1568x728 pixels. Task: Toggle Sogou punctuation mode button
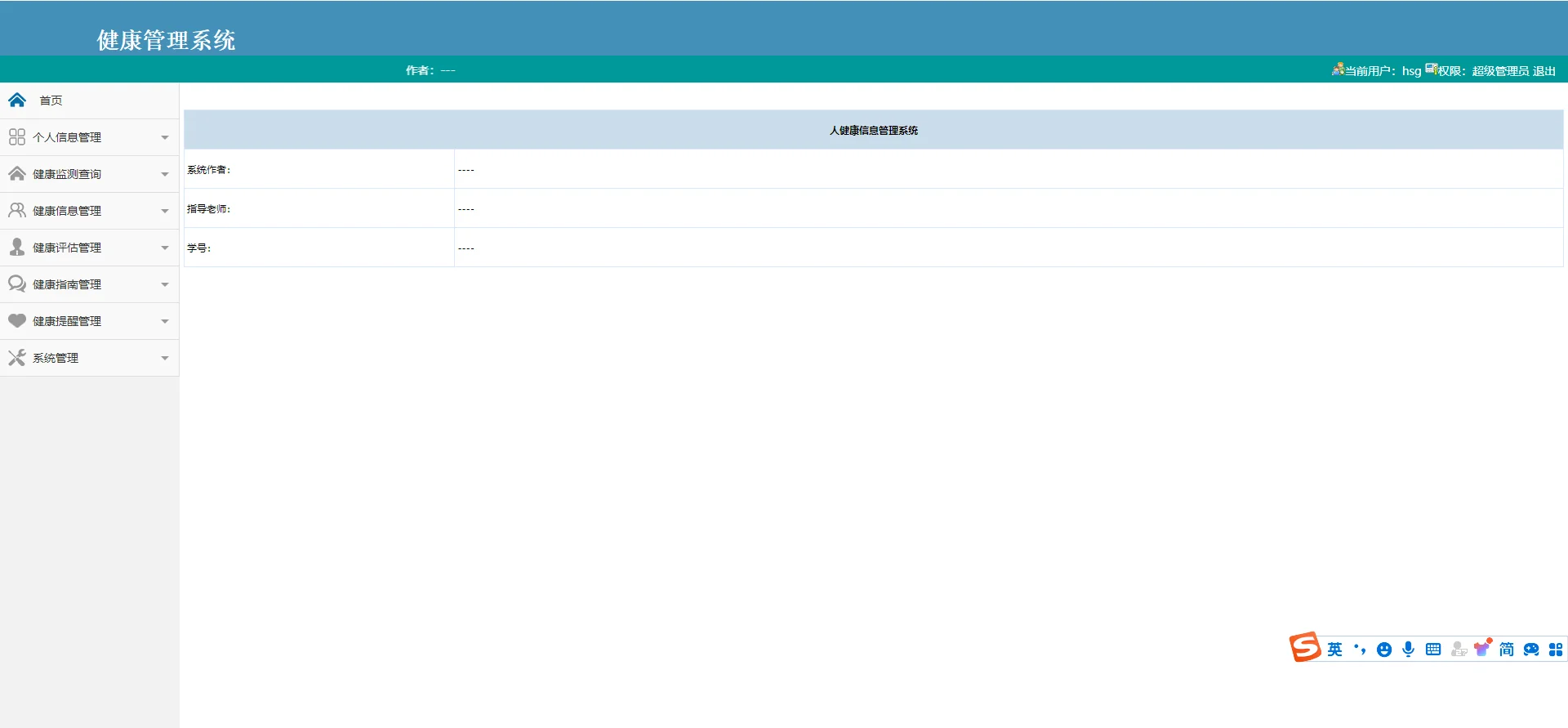[1360, 650]
